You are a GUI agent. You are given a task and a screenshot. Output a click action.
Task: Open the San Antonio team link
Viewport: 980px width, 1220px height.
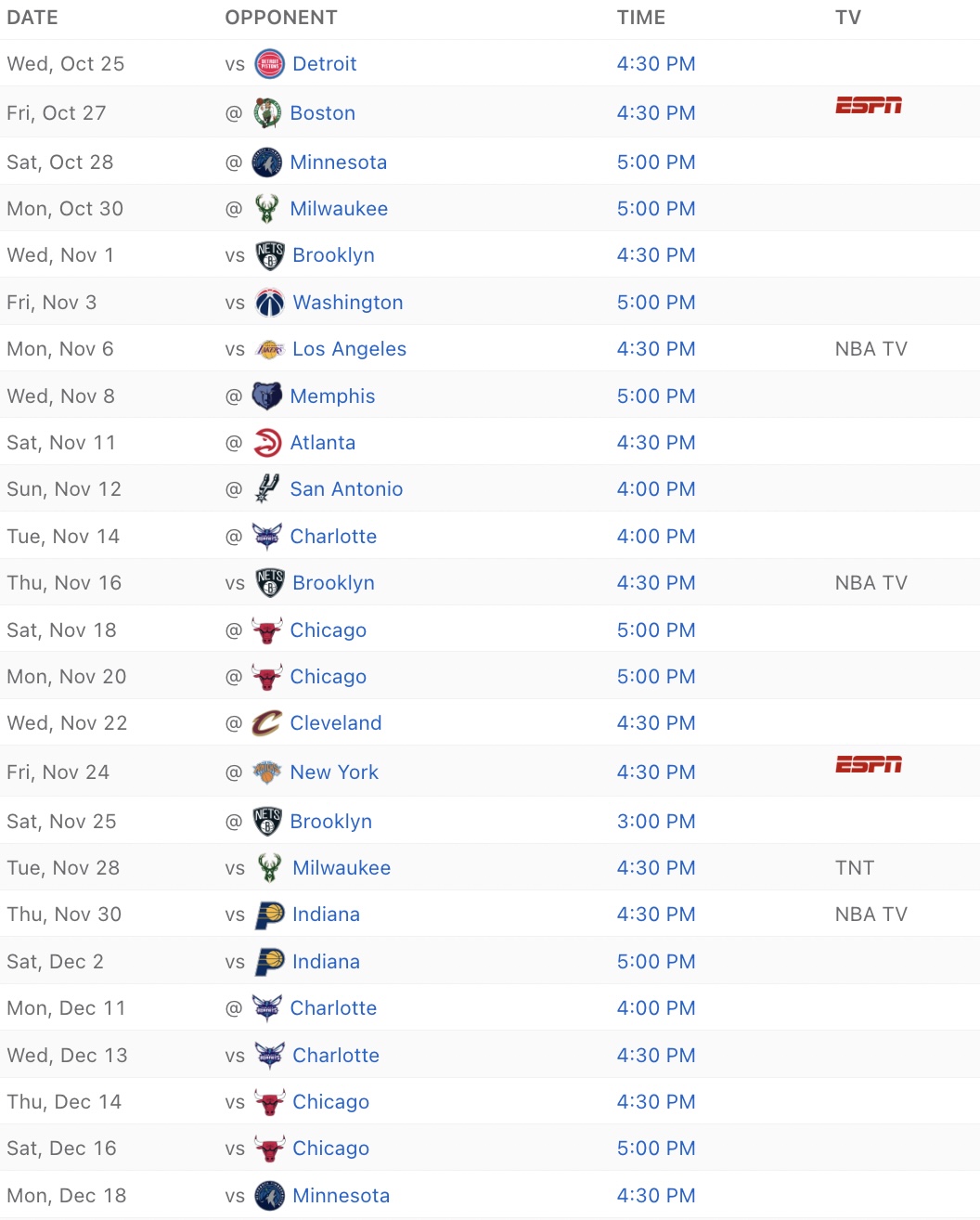tap(346, 489)
